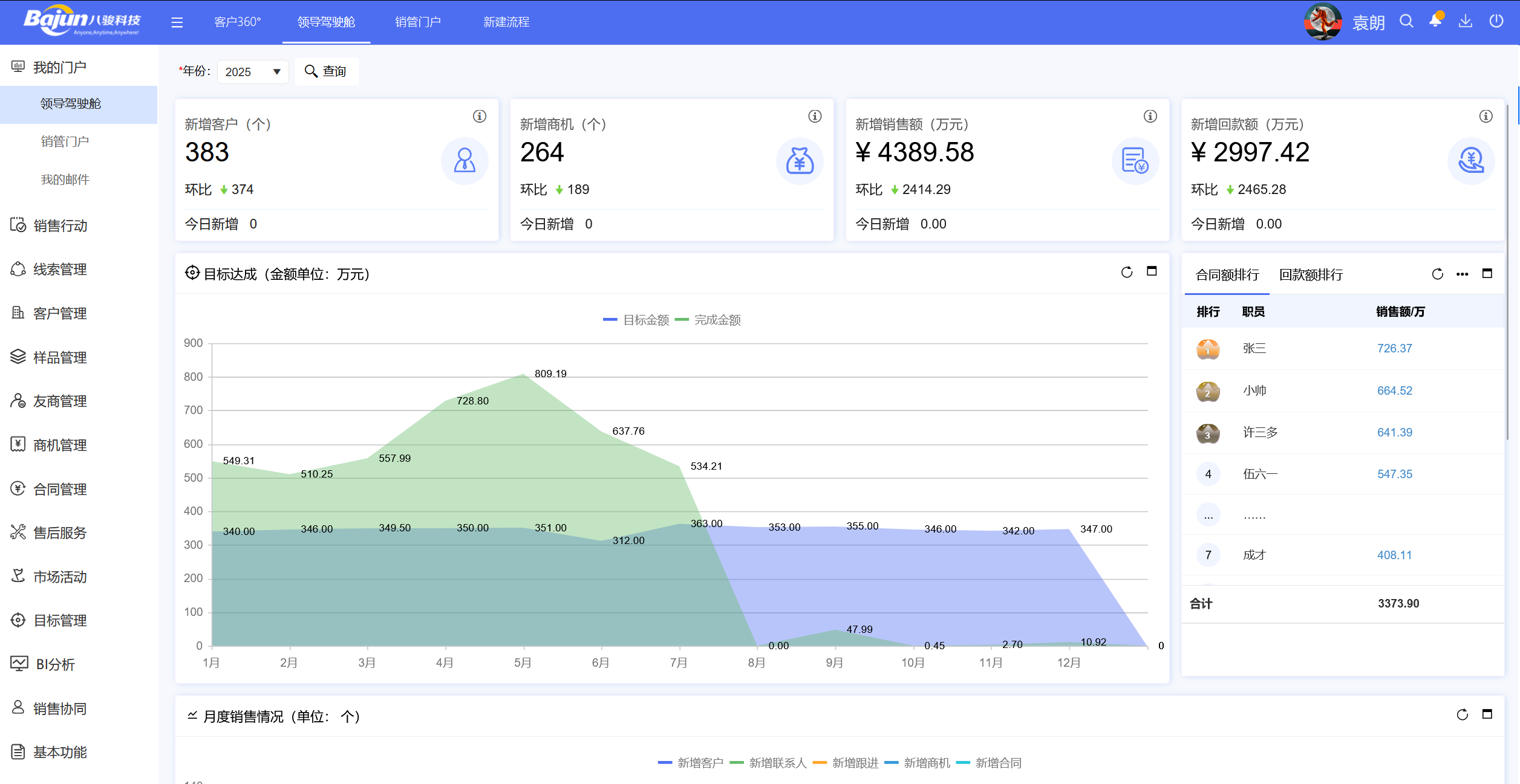Switch to 回款额排行 tab
This screenshot has height=784, width=1520.
(1311, 275)
